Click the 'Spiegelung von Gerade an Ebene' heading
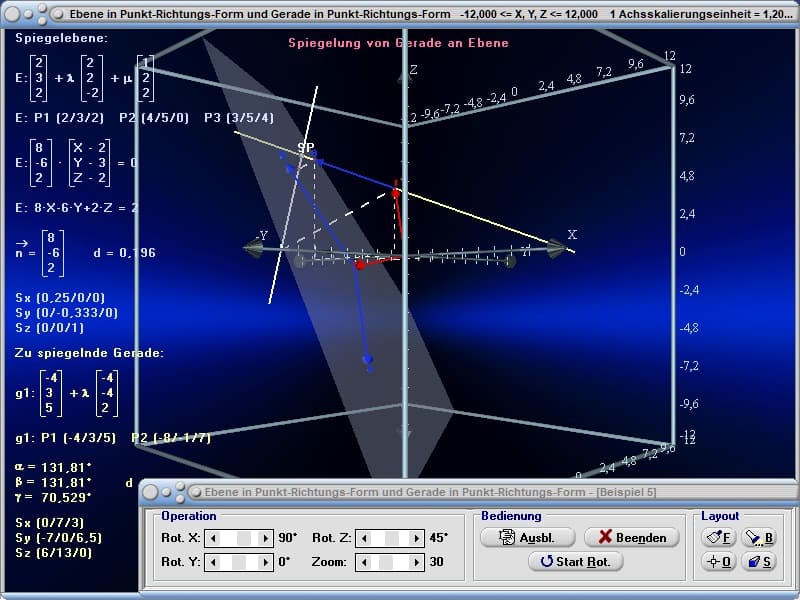Viewport: 800px width, 600px height. coord(398,43)
